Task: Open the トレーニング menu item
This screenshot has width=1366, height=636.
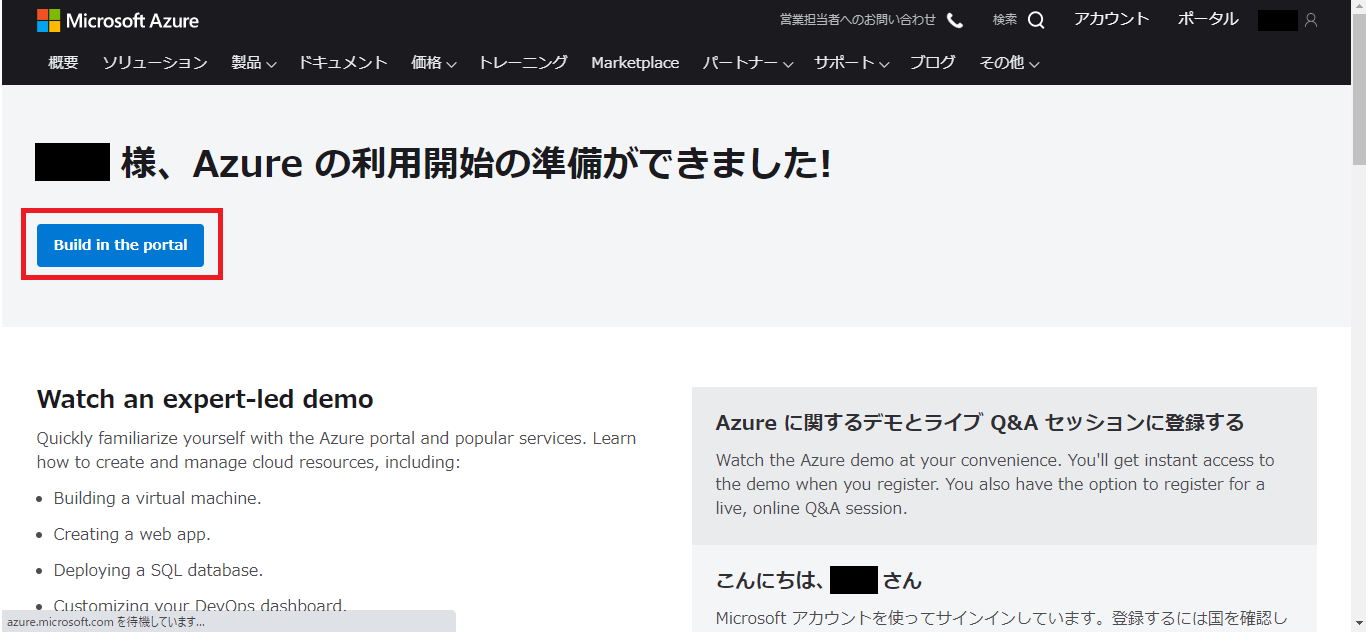Action: tap(523, 62)
